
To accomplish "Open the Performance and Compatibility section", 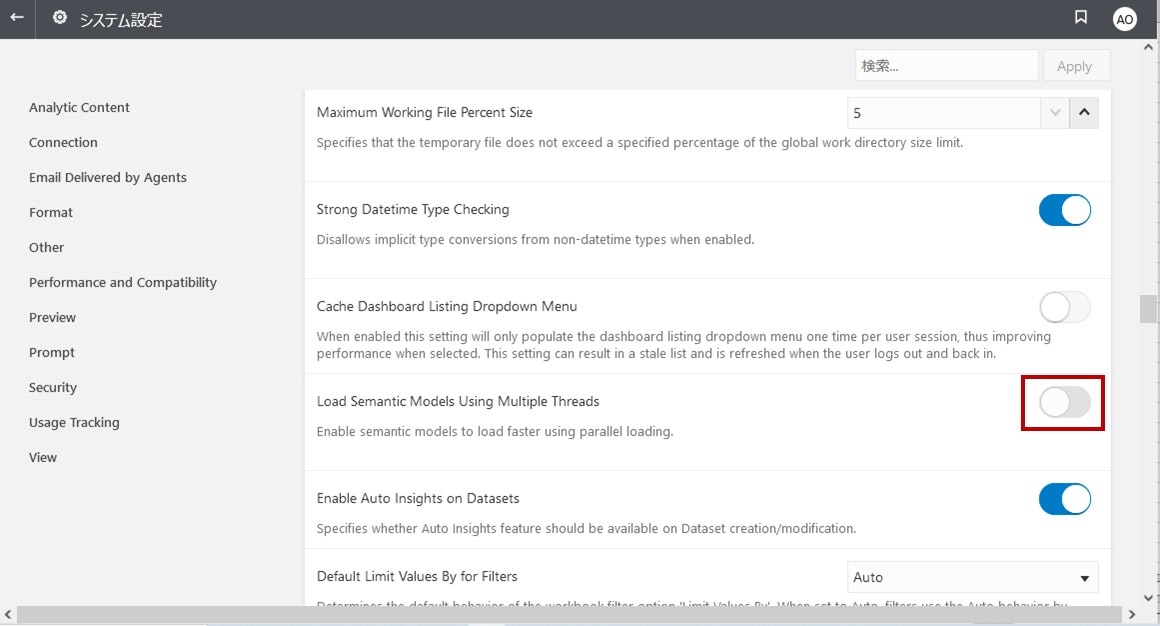I will (123, 283).
